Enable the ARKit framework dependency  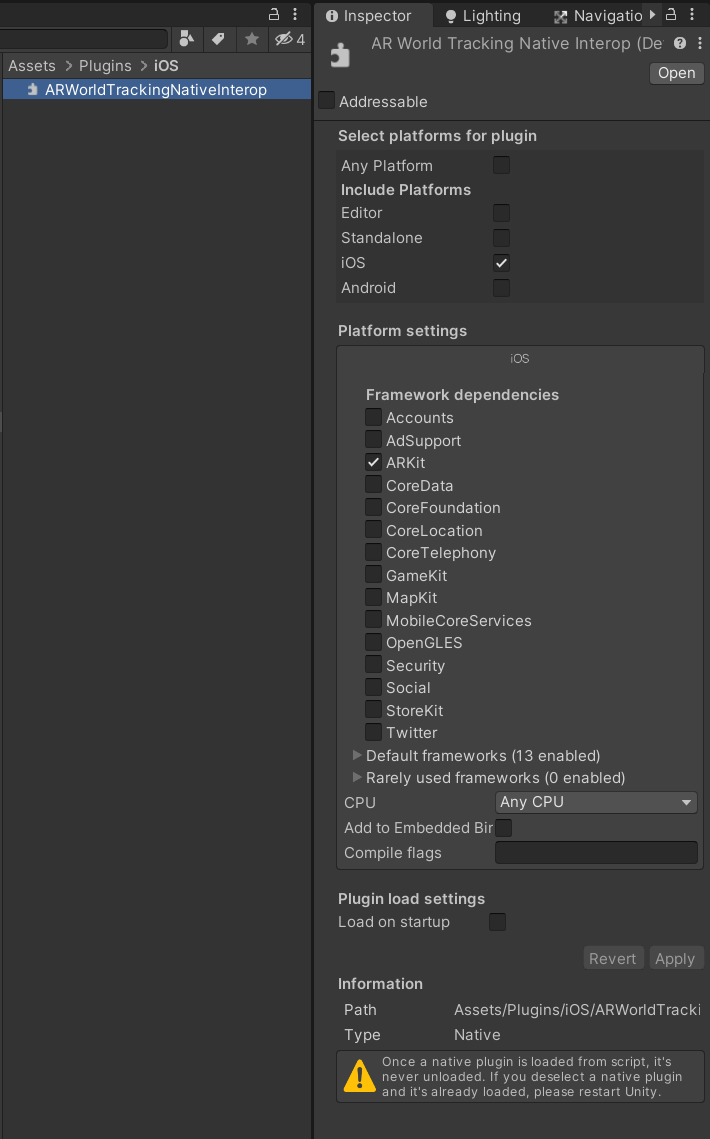click(372, 462)
